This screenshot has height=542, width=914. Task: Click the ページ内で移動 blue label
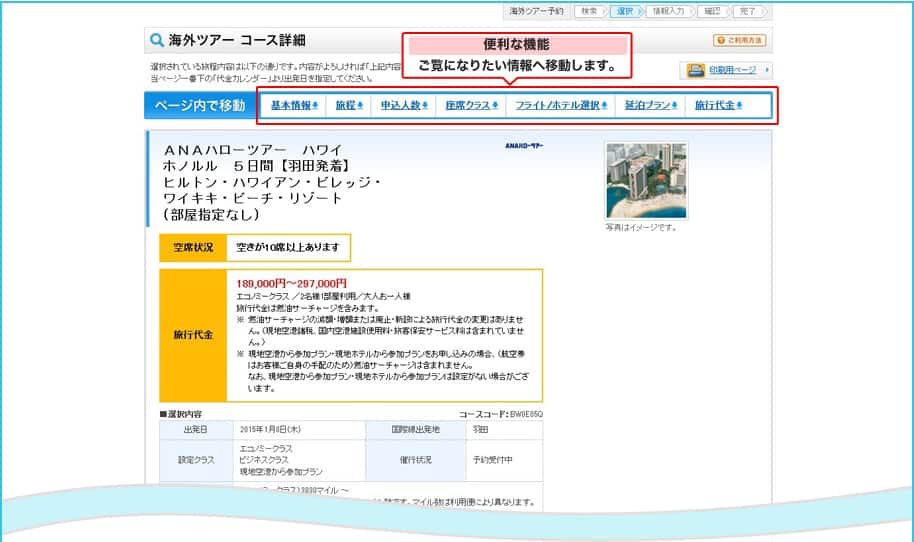pyautogui.click(x=198, y=106)
